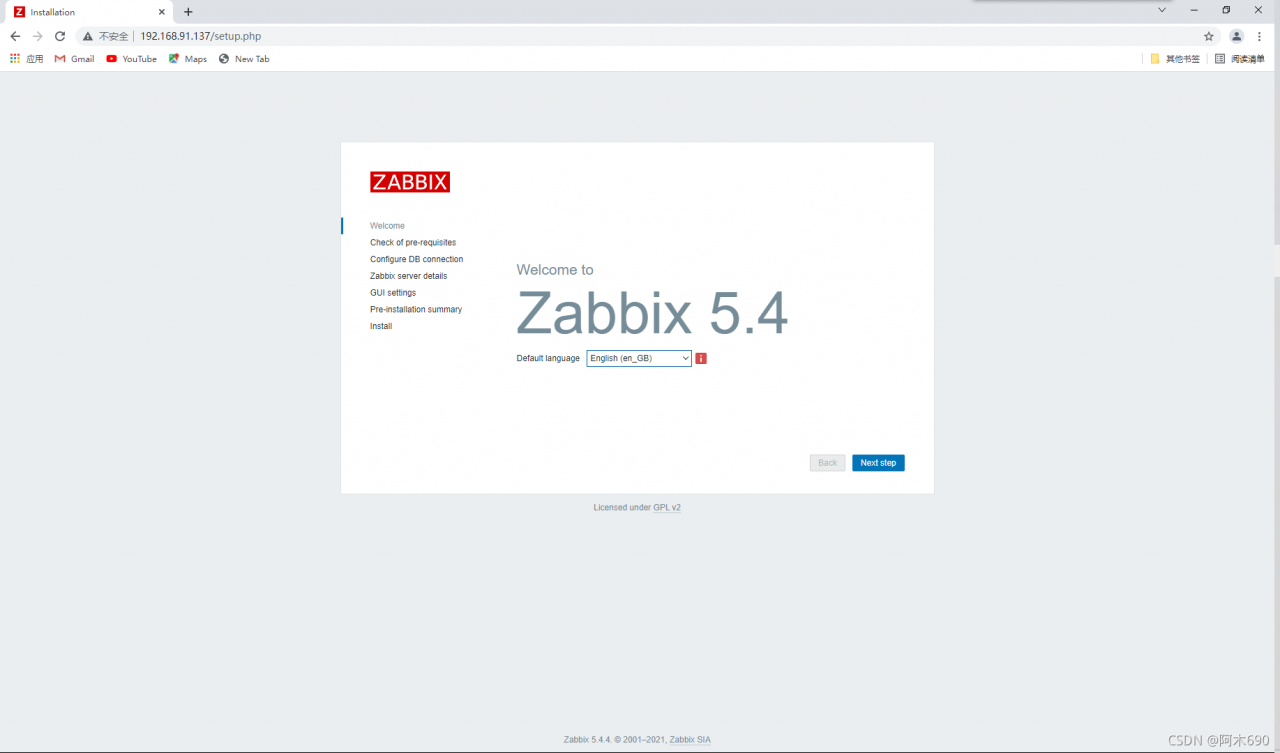Open the Chrome three-dot menu
Image resolution: width=1280 pixels, height=753 pixels.
[x=1260, y=36]
